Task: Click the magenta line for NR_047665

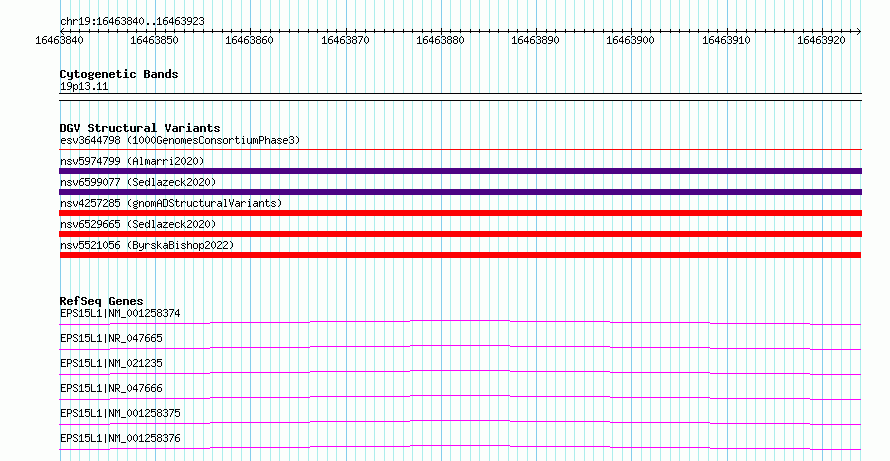Action: coord(460,347)
